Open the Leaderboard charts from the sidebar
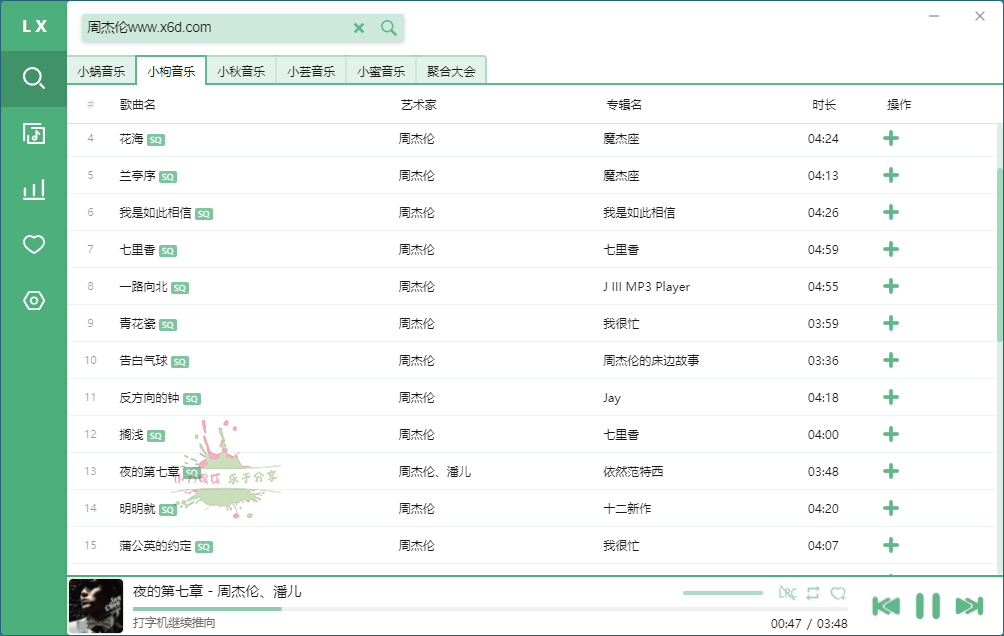1004x636 pixels. [33, 188]
